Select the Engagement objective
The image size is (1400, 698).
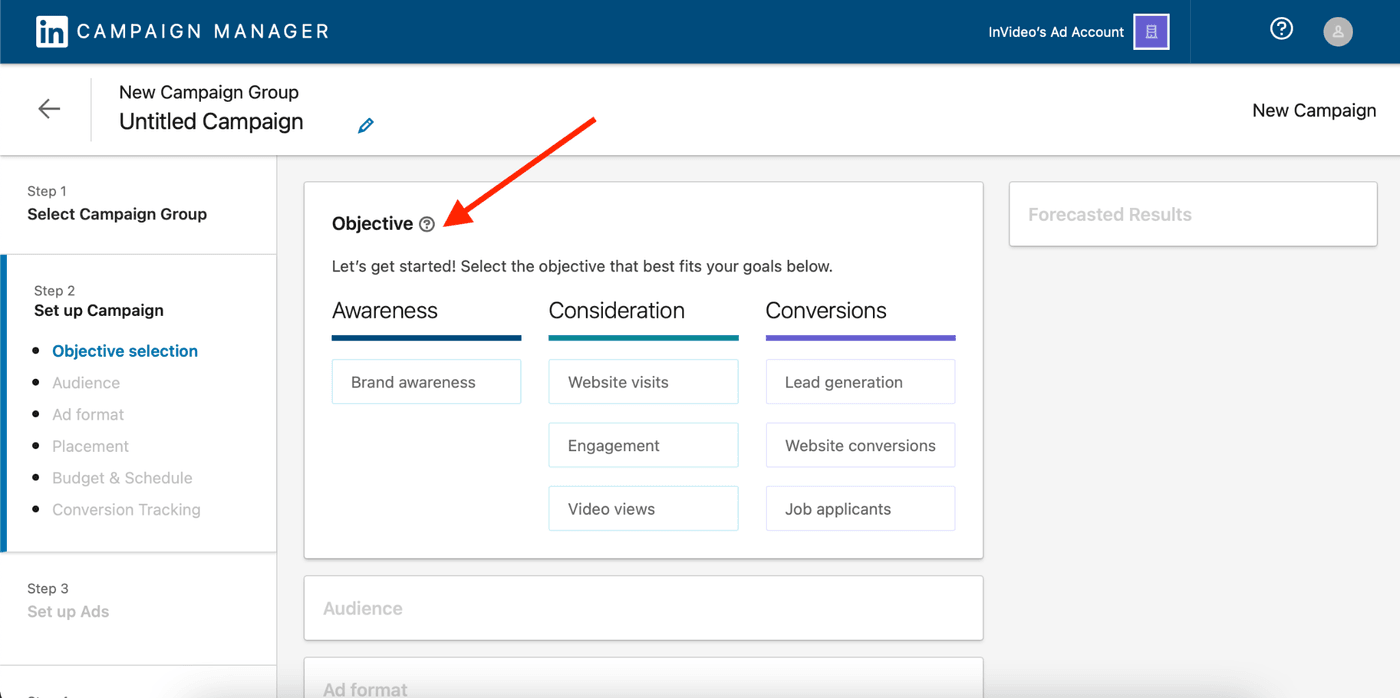click(643, 445)
